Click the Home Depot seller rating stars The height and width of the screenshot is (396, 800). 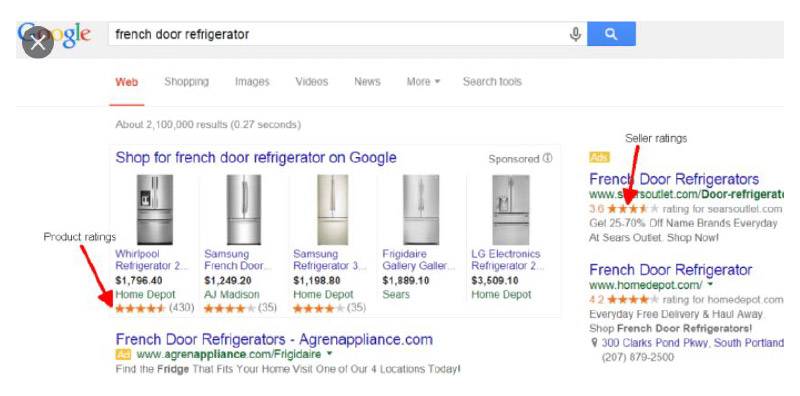coord(633,300)
